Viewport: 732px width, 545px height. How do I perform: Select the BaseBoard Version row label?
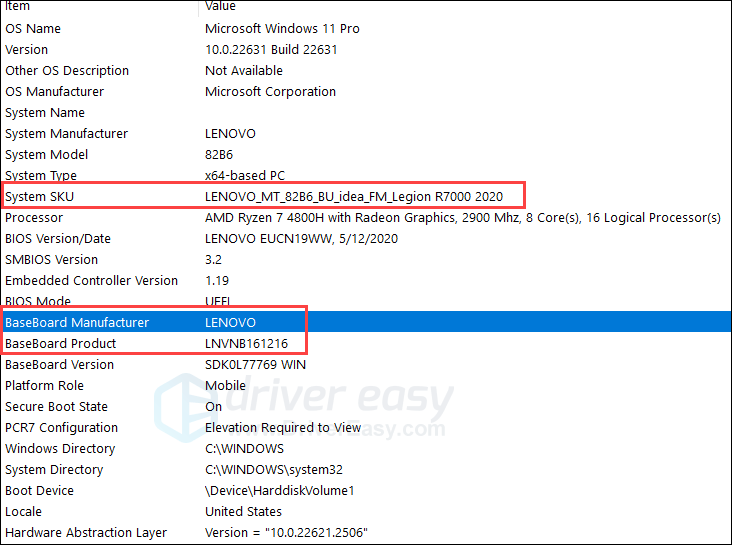click(x=59, y=365)
